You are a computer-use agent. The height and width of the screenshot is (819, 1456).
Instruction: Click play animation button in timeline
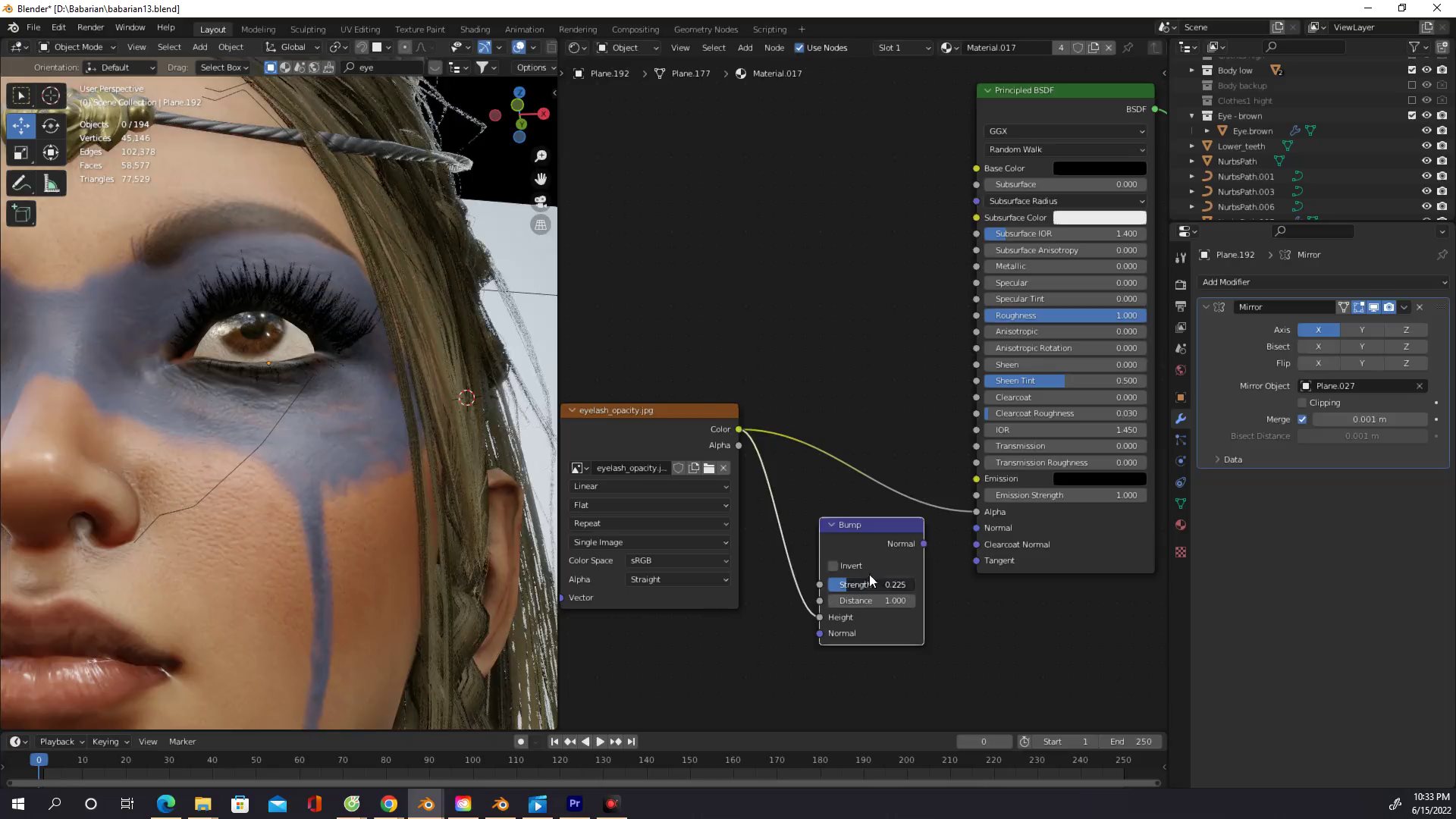pyautogui.click(x=601, y=742)
